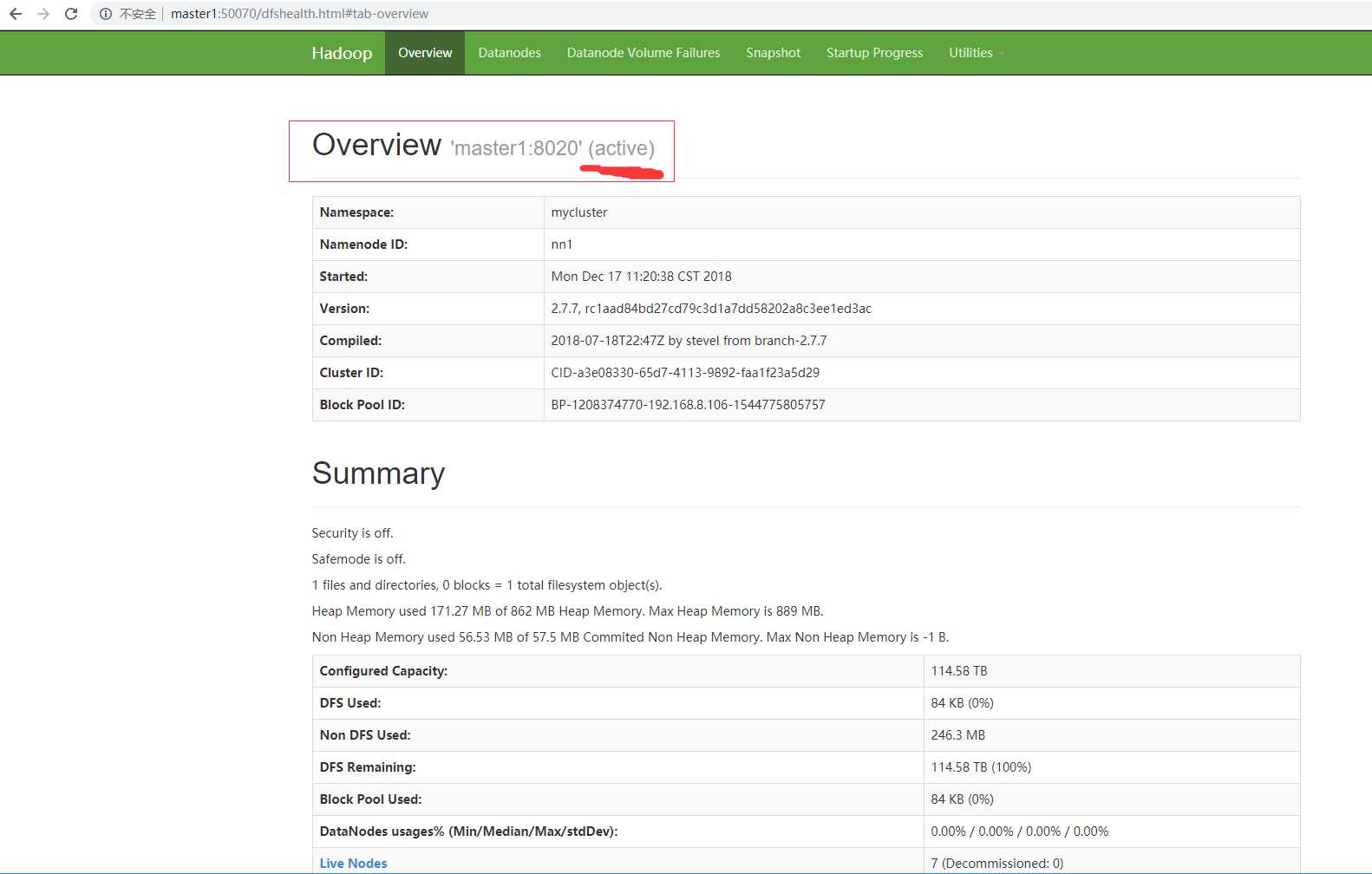
Task: Click the Block Pool ID: label cell
Action: (428, 405)
